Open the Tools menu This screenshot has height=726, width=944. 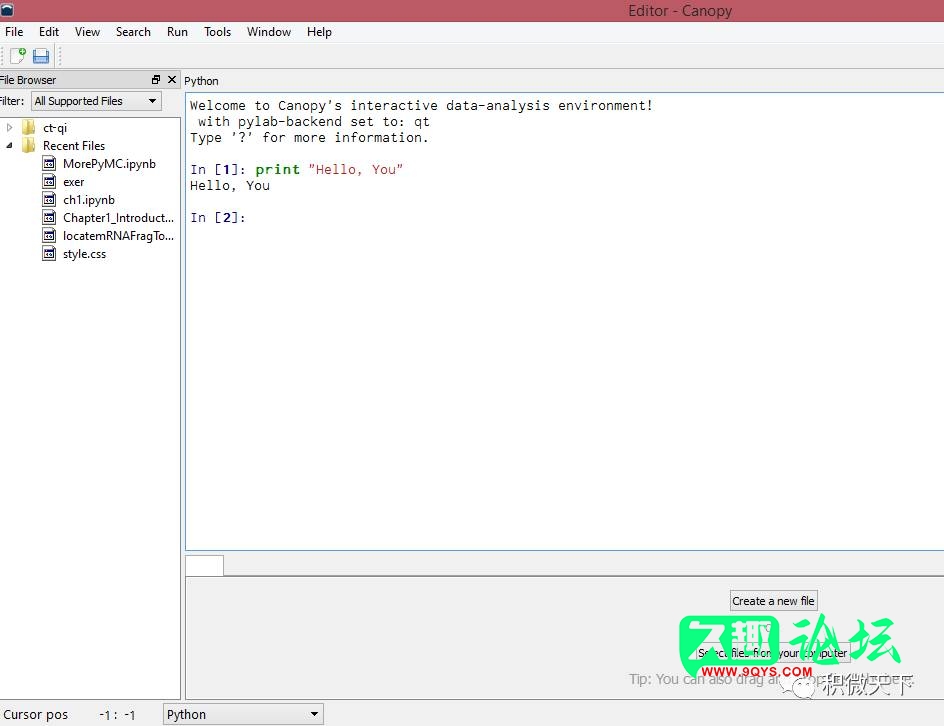(217, 32)
